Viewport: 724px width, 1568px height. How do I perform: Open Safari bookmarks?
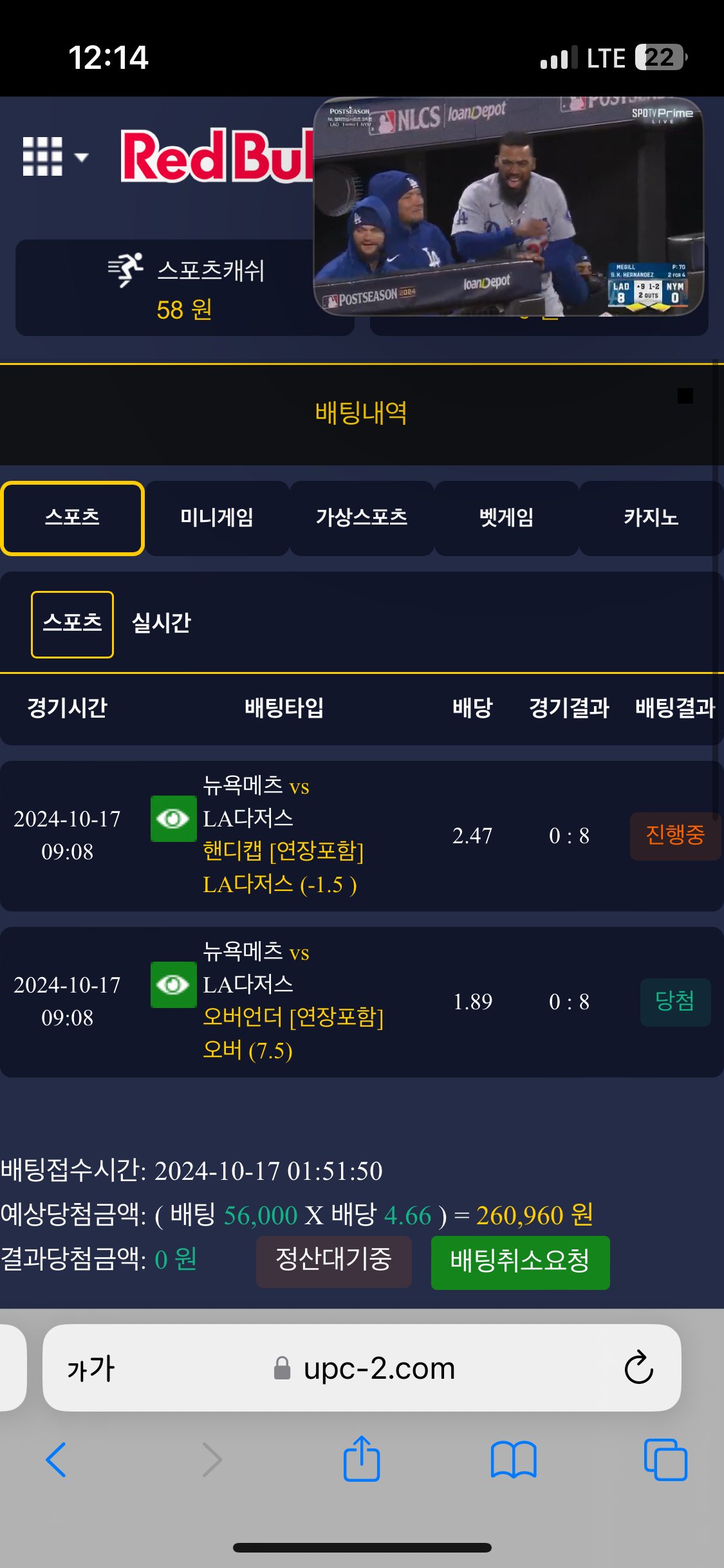tap(513, 1459)
